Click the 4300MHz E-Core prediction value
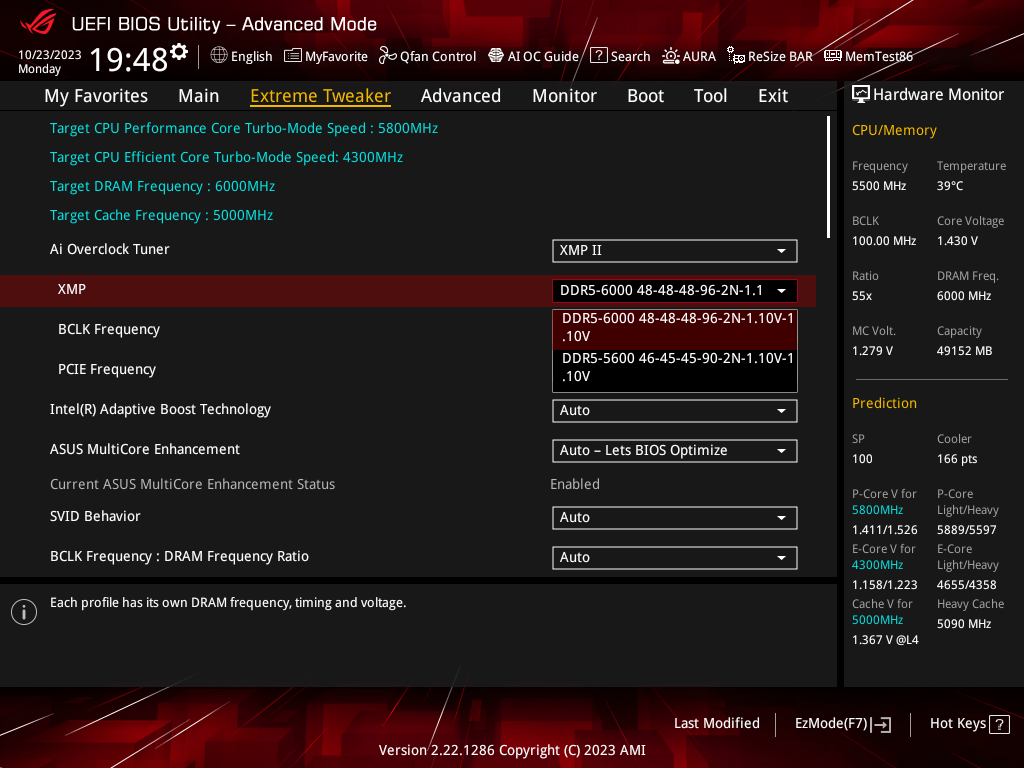Image resolution: width=1024 pixels, height=768 pixels. 877,565
